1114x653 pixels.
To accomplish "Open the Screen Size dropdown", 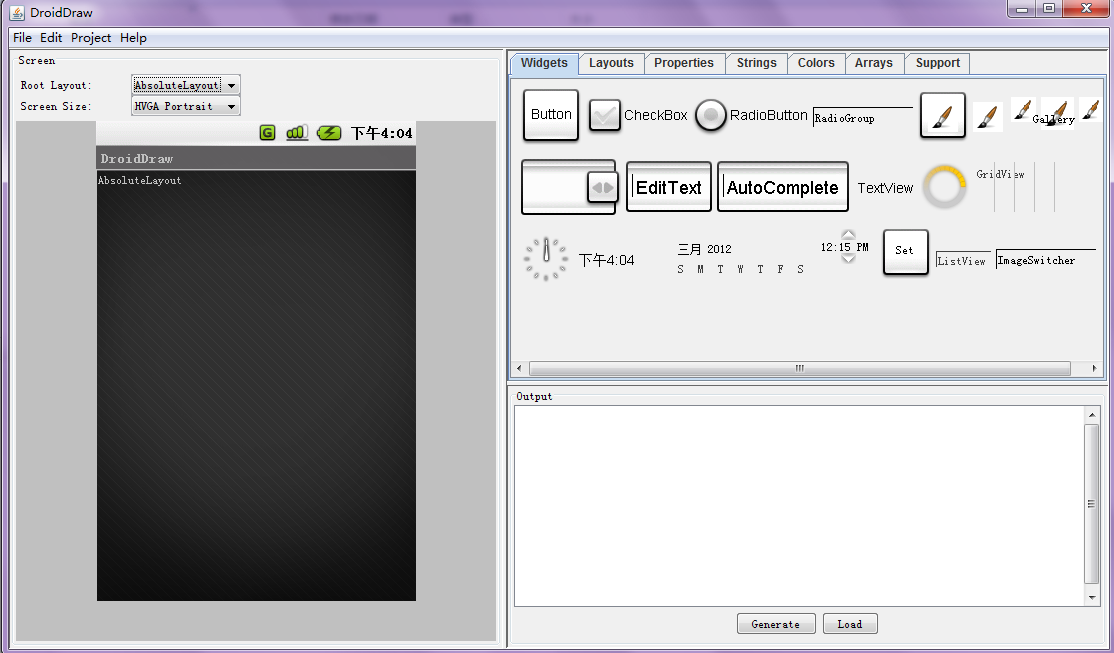I will click(x=186, y=106).
